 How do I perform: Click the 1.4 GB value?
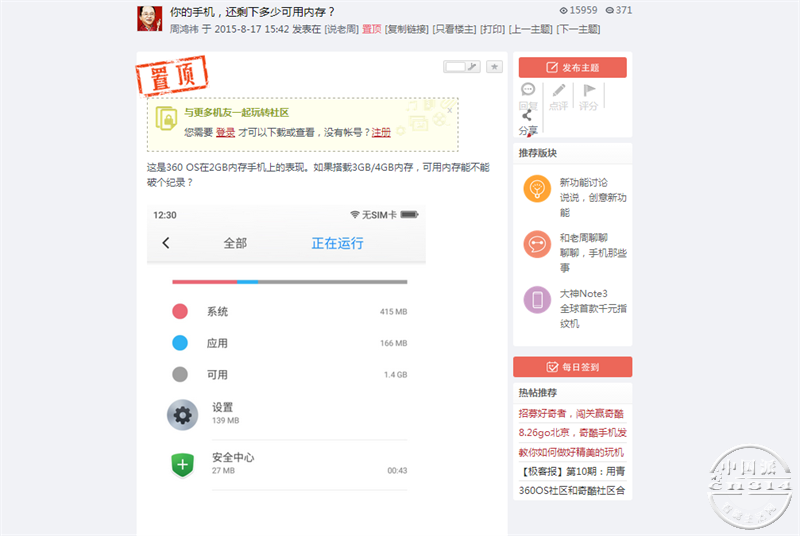coord(395,375)
